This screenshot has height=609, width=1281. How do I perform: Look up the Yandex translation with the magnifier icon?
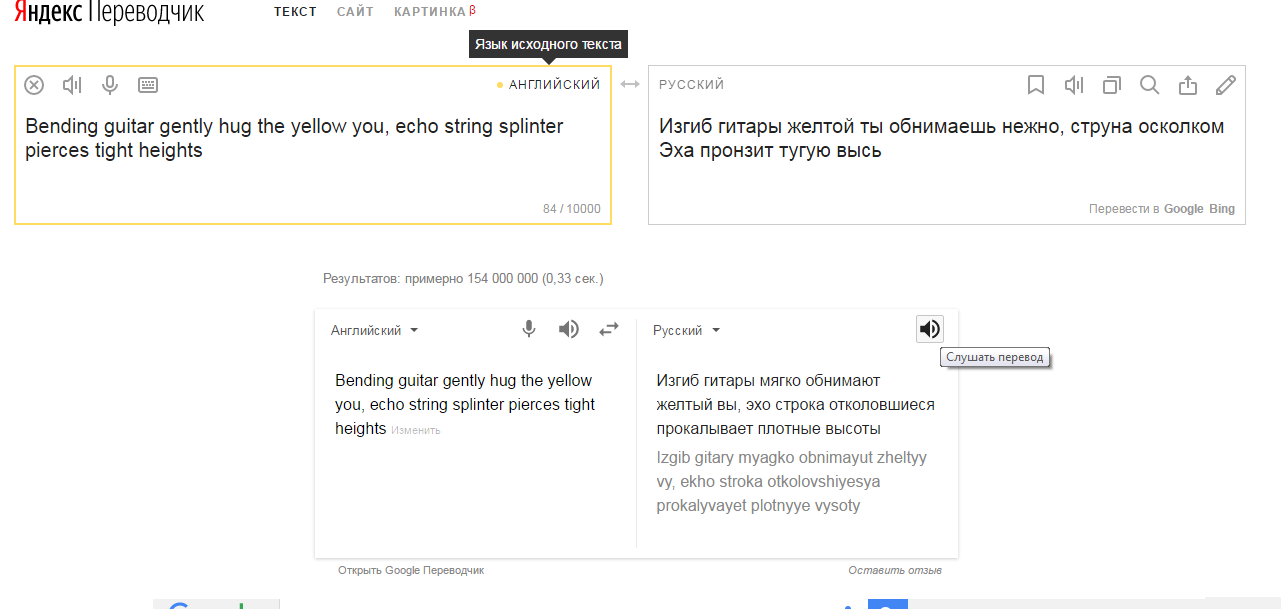1150,85
